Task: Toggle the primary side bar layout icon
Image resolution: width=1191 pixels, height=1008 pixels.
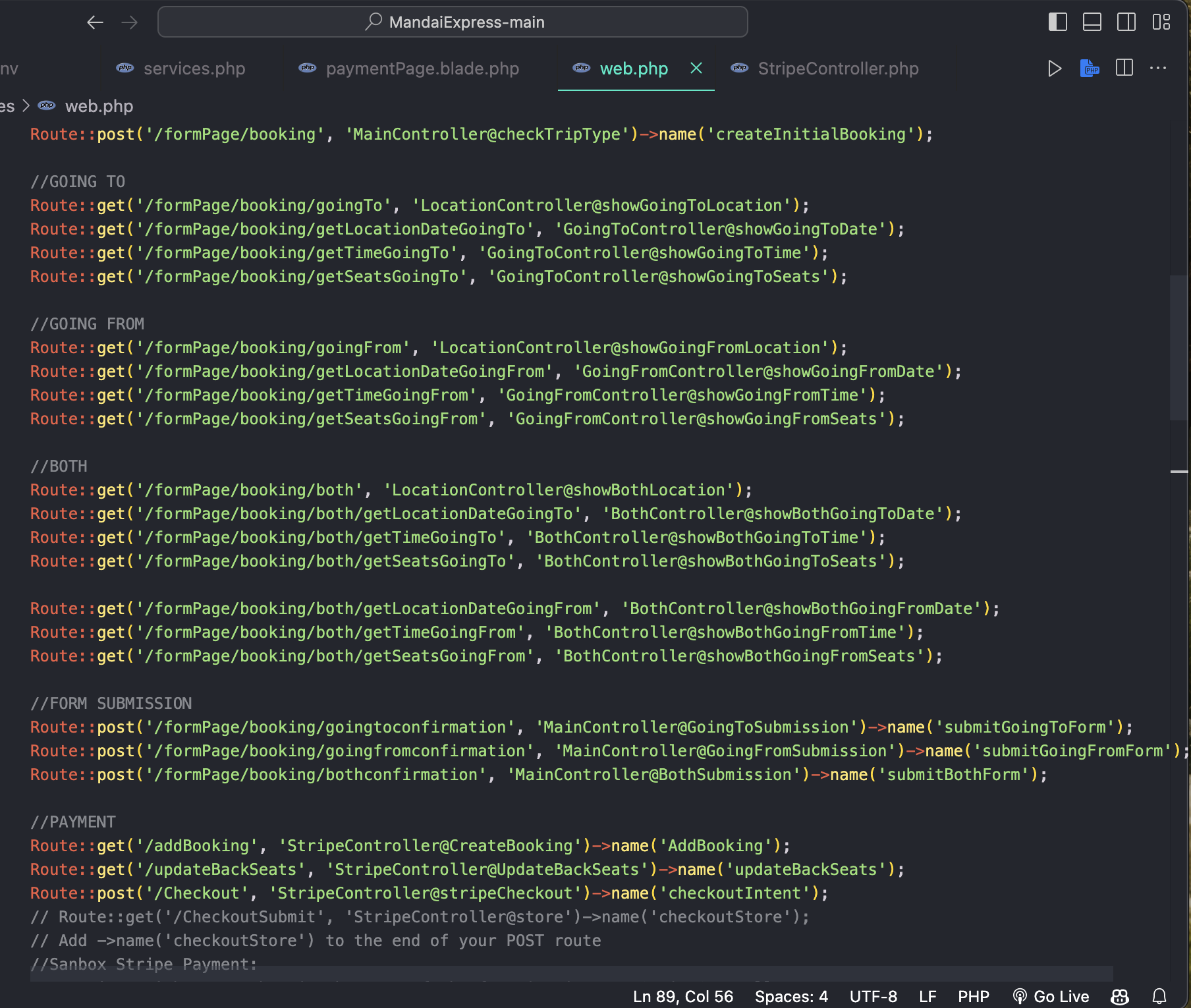Action: 1057,22
